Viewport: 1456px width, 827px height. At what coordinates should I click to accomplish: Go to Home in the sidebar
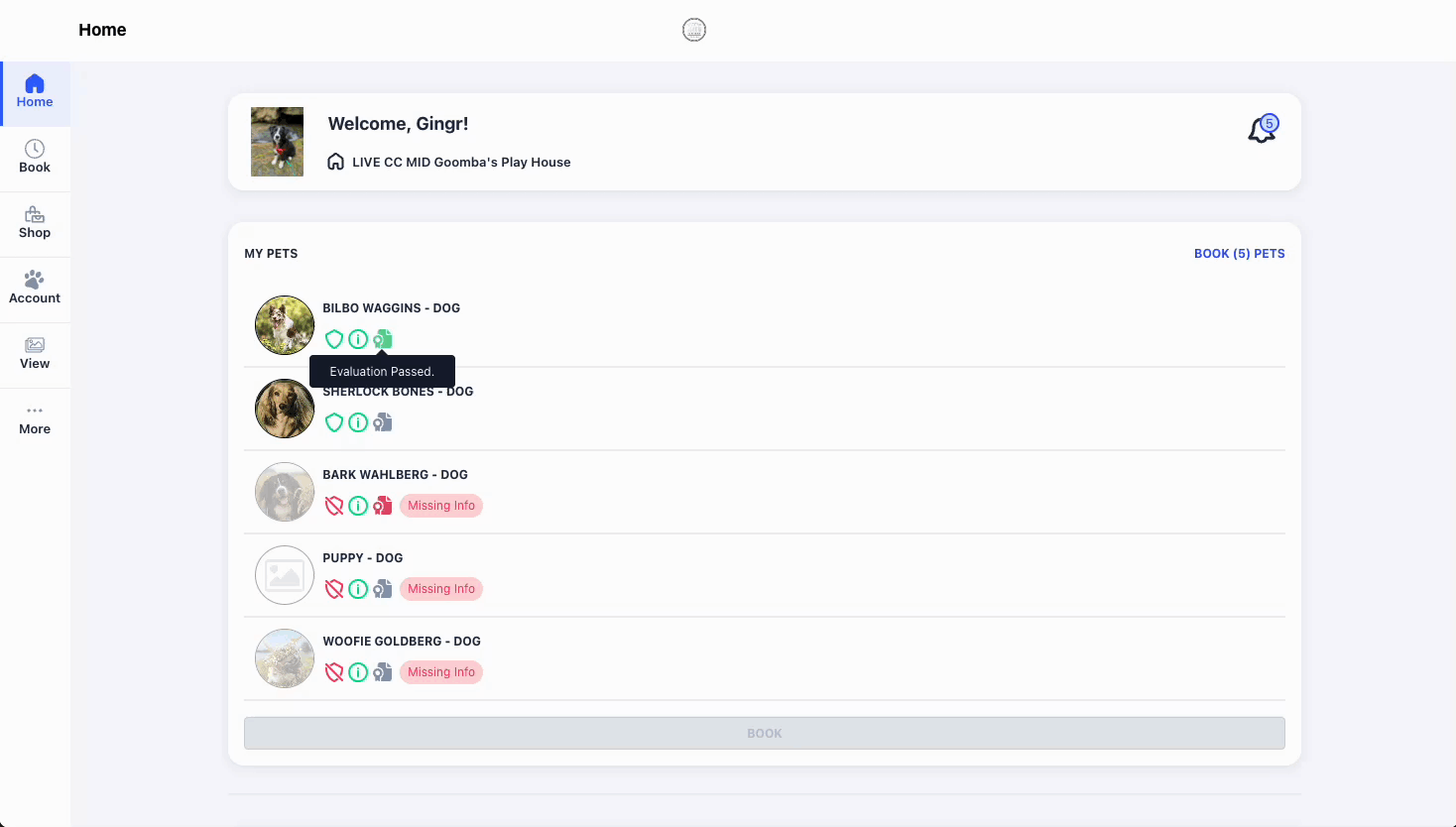point(35,93)
